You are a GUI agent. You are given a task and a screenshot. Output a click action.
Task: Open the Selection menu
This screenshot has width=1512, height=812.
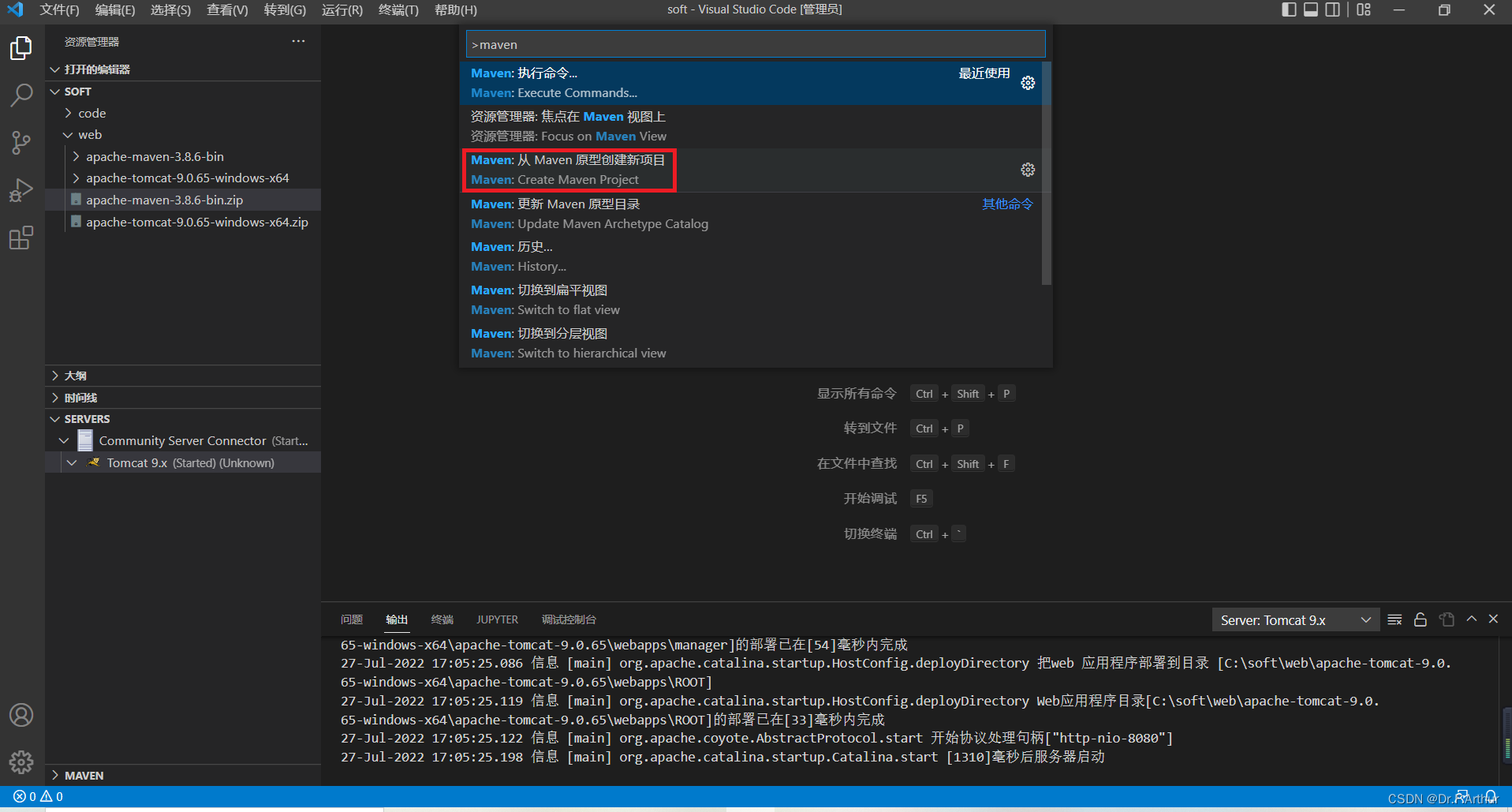click(170, 9)
